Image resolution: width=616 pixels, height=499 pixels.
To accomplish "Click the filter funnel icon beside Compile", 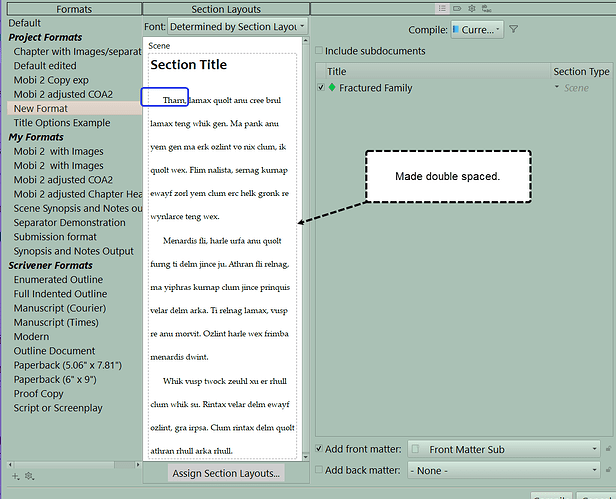I will pyautogui.click(x=513, y=29).
